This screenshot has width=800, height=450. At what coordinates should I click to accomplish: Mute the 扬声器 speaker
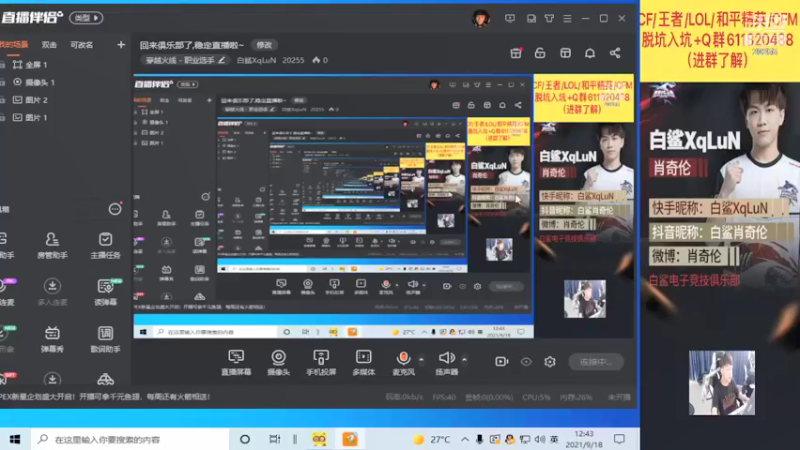click(x=446, y=363)
